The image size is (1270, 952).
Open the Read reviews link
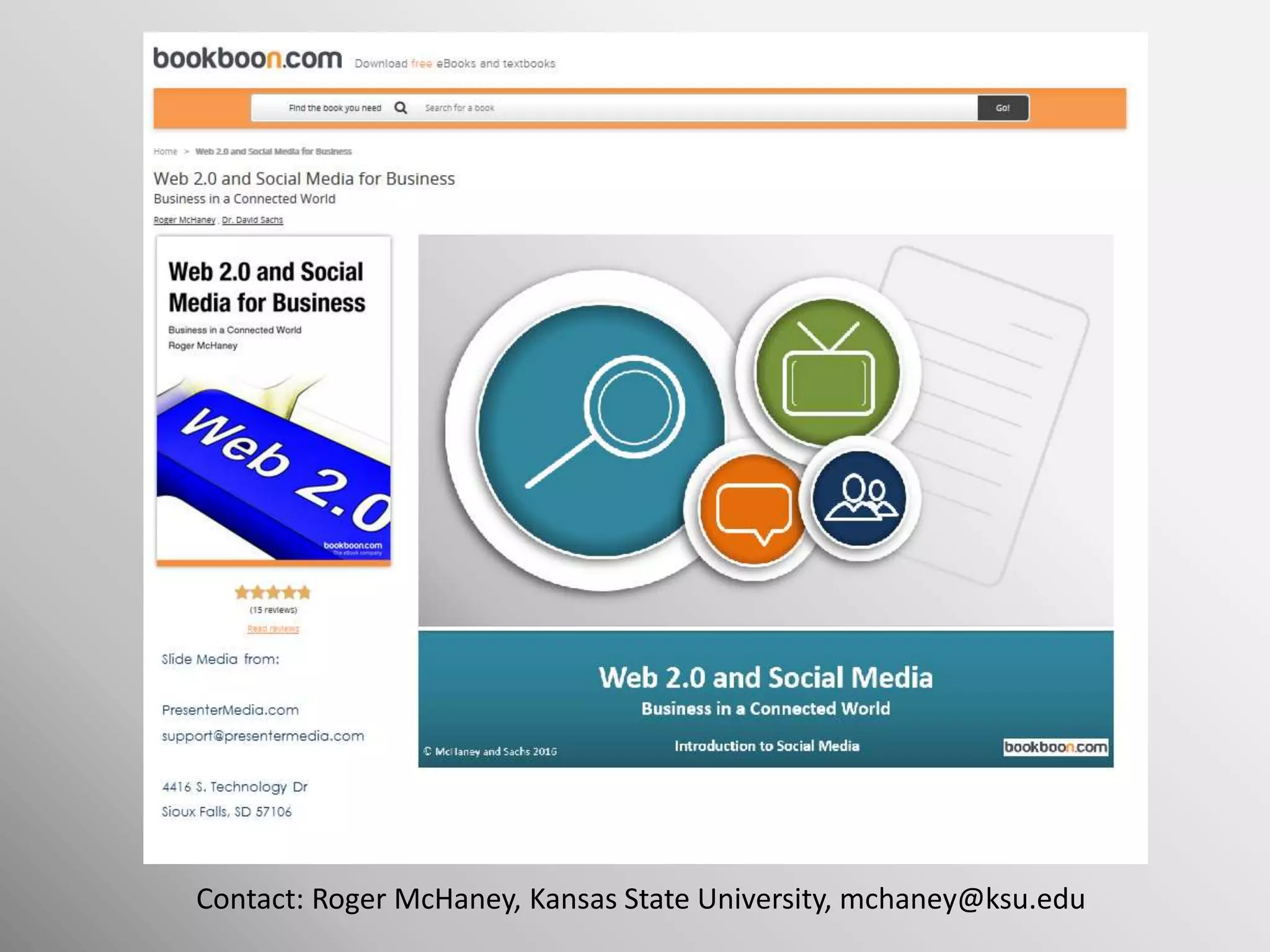(273, 628)
